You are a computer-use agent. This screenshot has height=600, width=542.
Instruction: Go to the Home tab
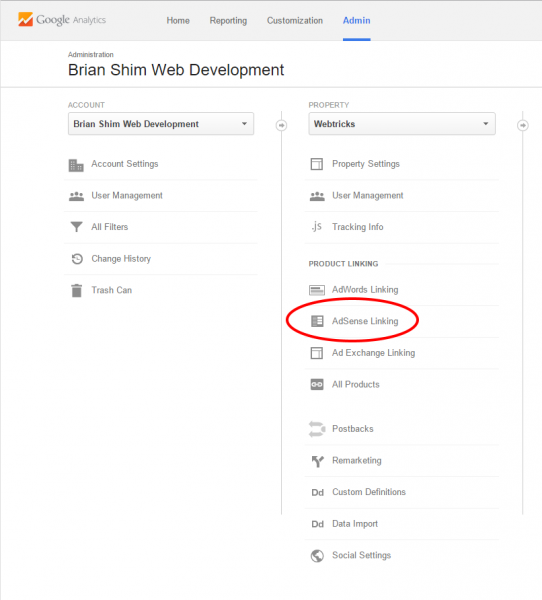point(178,21)
